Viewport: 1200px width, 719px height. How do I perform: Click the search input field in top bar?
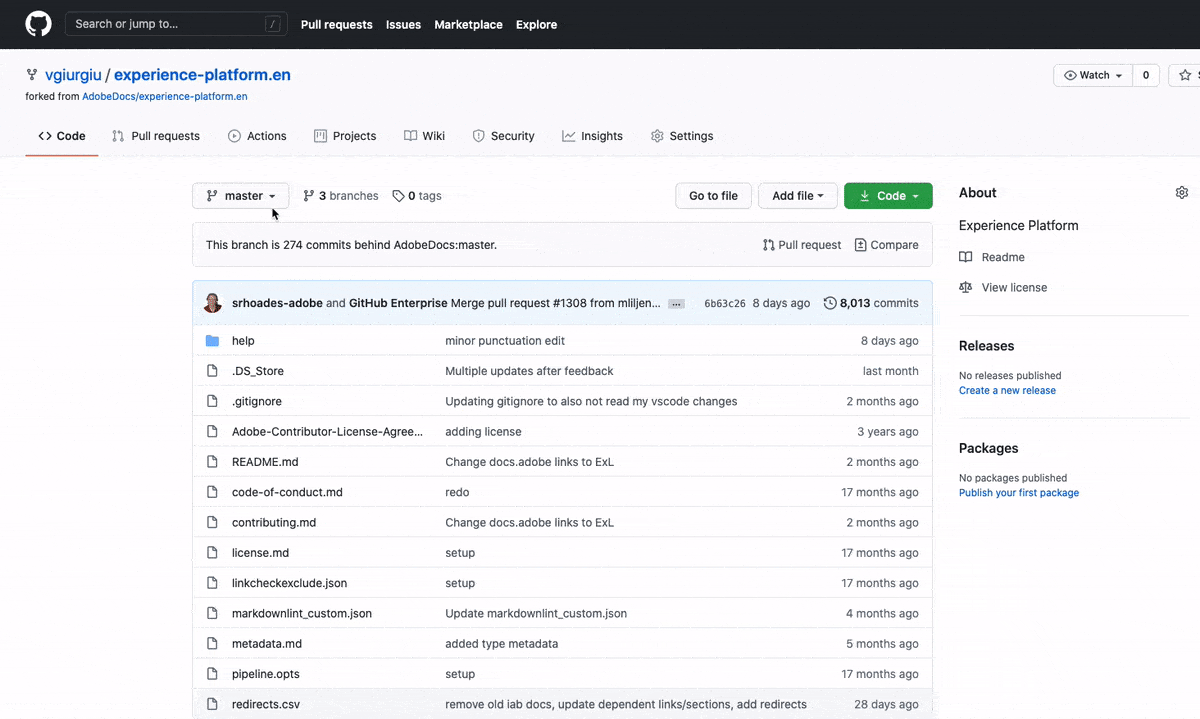(x=176, y=24)
